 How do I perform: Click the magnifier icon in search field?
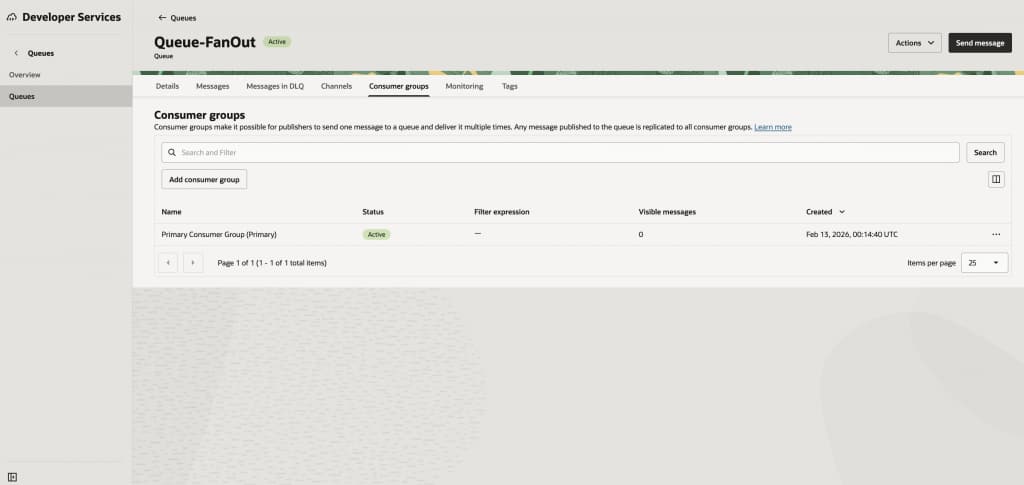click(172, 153)
